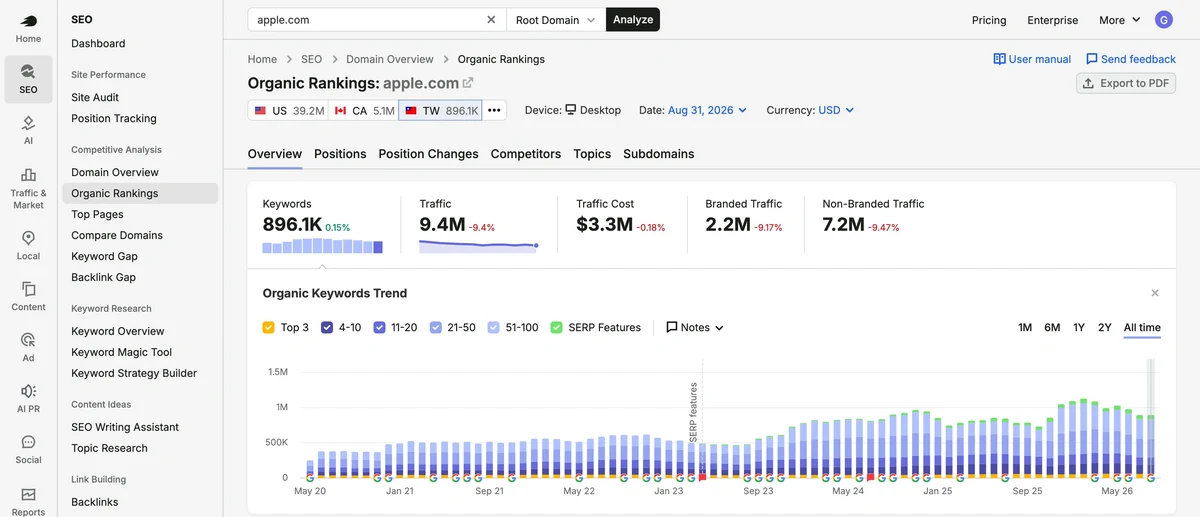Image resolution: width=1200 pixels, height=517 pixels.
Task: Open the Pricing link
Action: click(989, 20)
